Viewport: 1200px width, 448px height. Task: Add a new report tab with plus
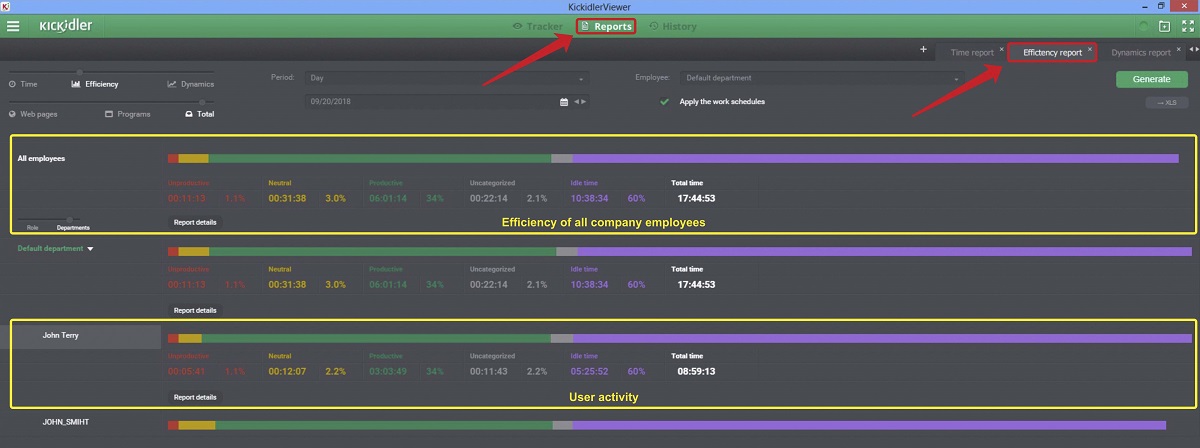[923, 49]
